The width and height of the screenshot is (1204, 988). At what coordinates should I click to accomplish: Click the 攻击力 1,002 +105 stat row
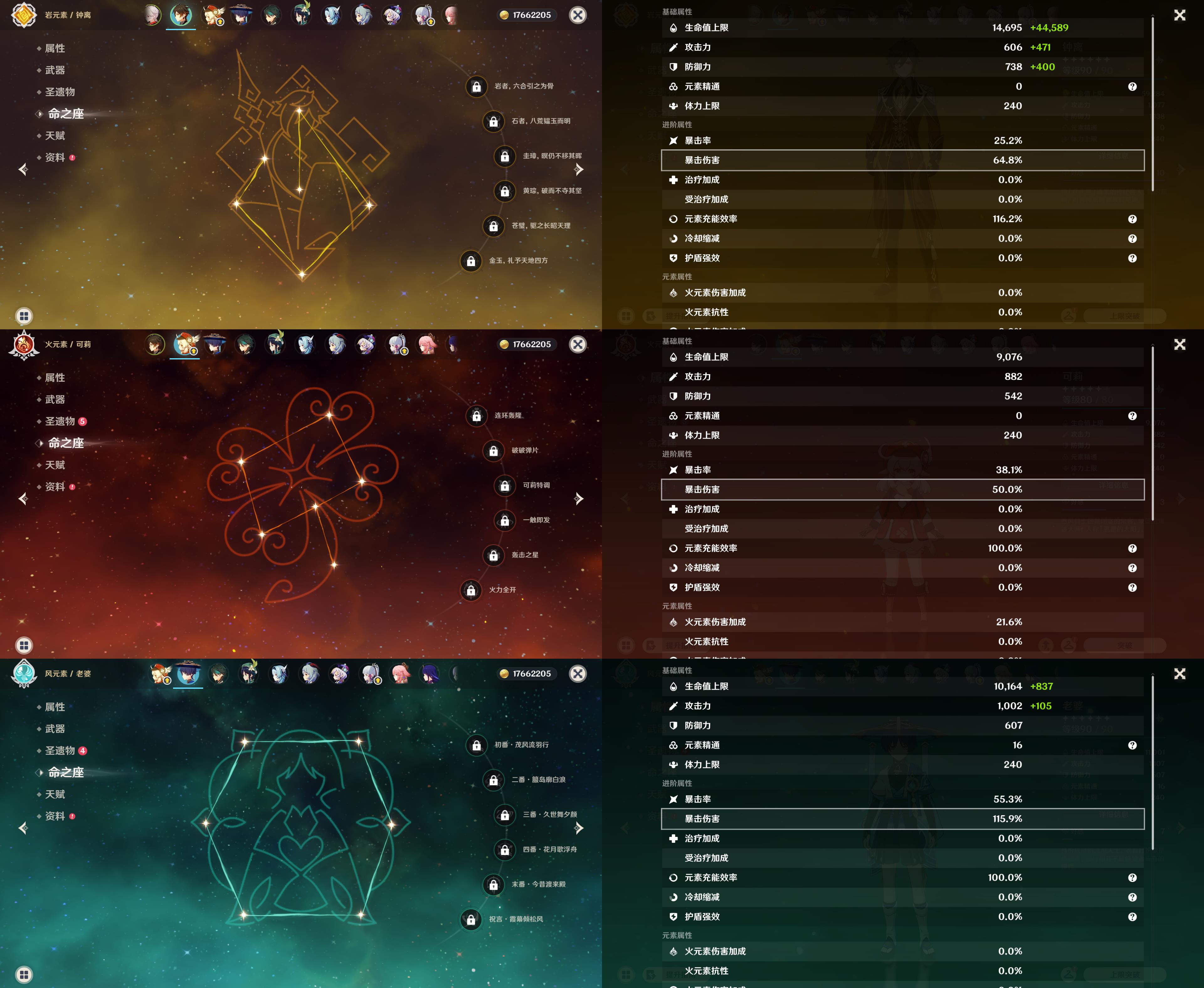pyautogui.click(x=902, y=706)
